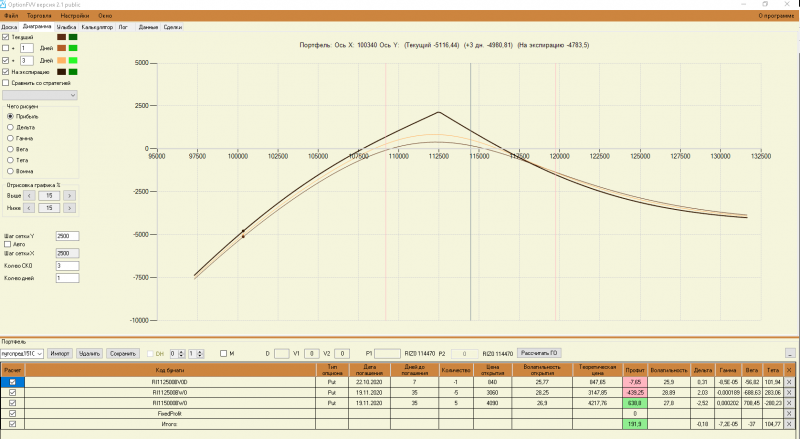Enable the +1 Дней curve checkbox

pyautogui.click(x=6, y=48)
